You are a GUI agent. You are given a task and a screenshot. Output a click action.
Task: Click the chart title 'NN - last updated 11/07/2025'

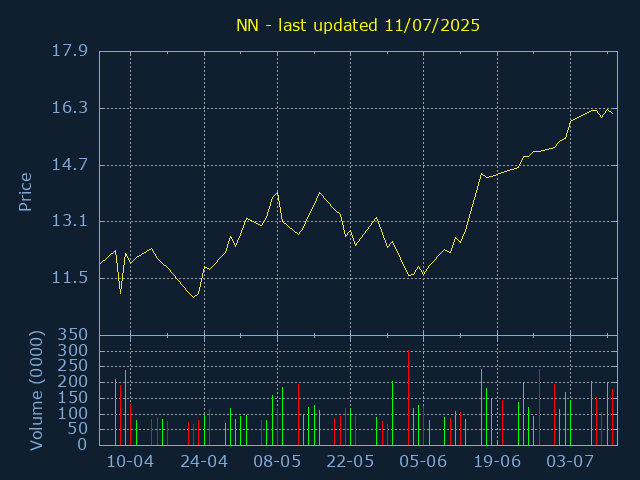(x=358, y=25)
